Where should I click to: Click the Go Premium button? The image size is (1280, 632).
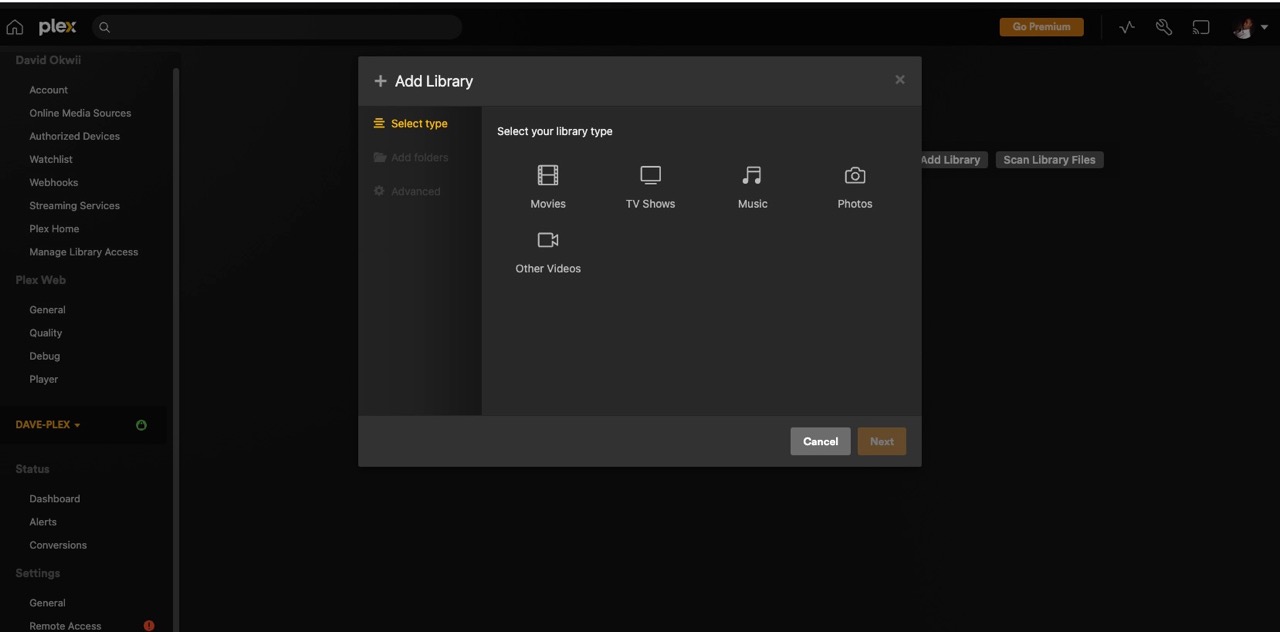(1041, 27)
